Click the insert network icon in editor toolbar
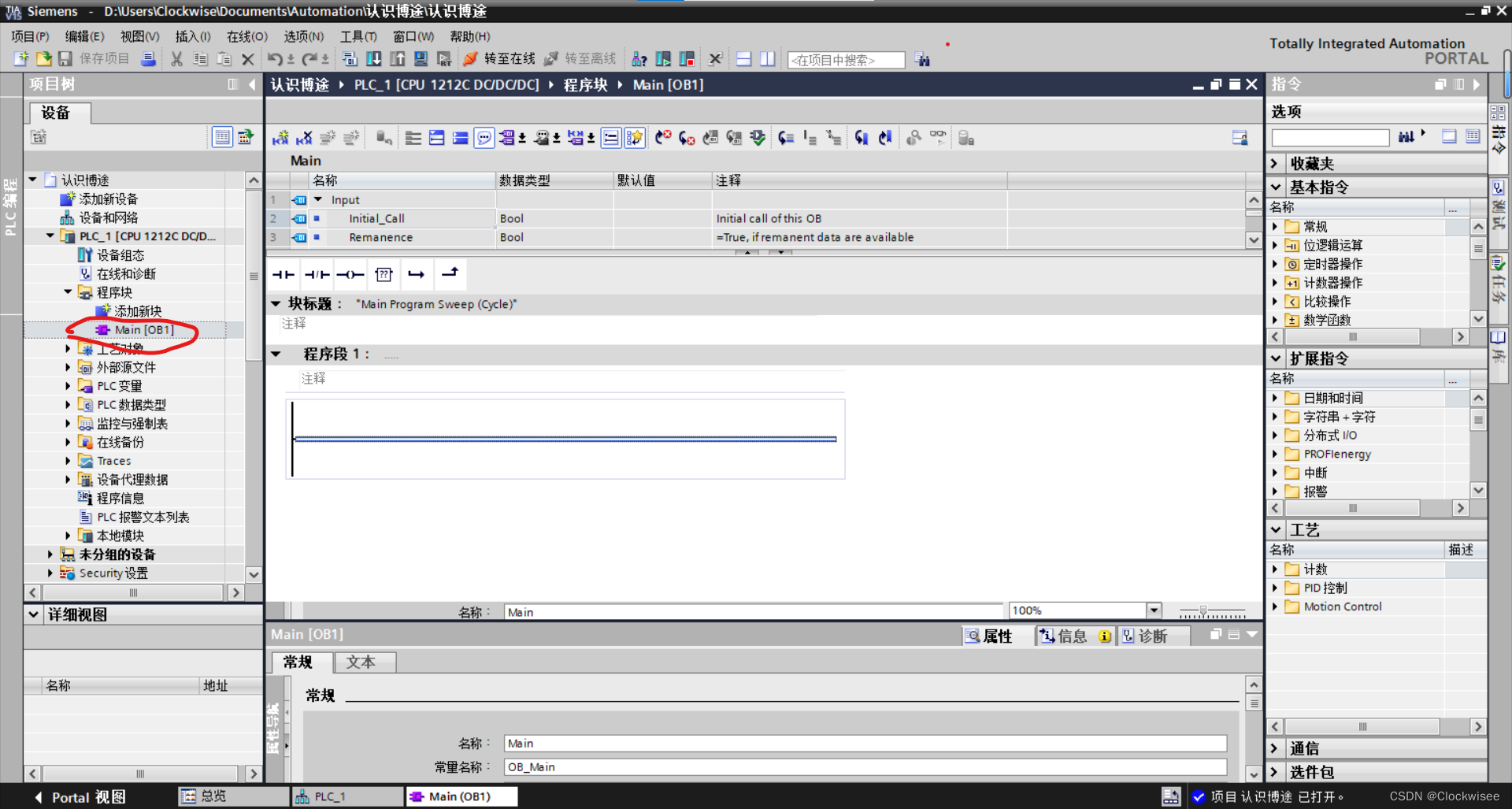 tap(280, 138)
